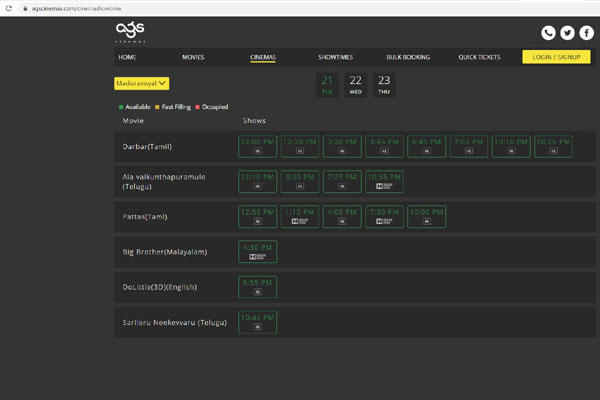Click the green Available legend swatch
Screen dimensions: 600x400
(121, 107)
